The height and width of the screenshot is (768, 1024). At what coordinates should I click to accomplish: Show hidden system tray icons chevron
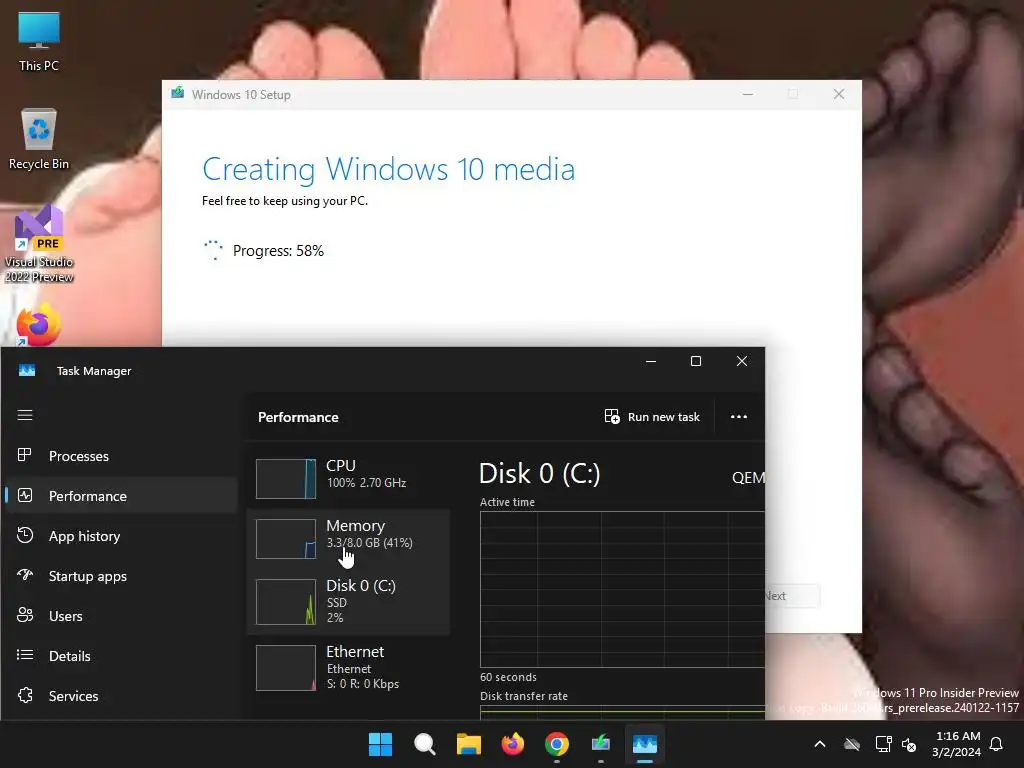820,744
